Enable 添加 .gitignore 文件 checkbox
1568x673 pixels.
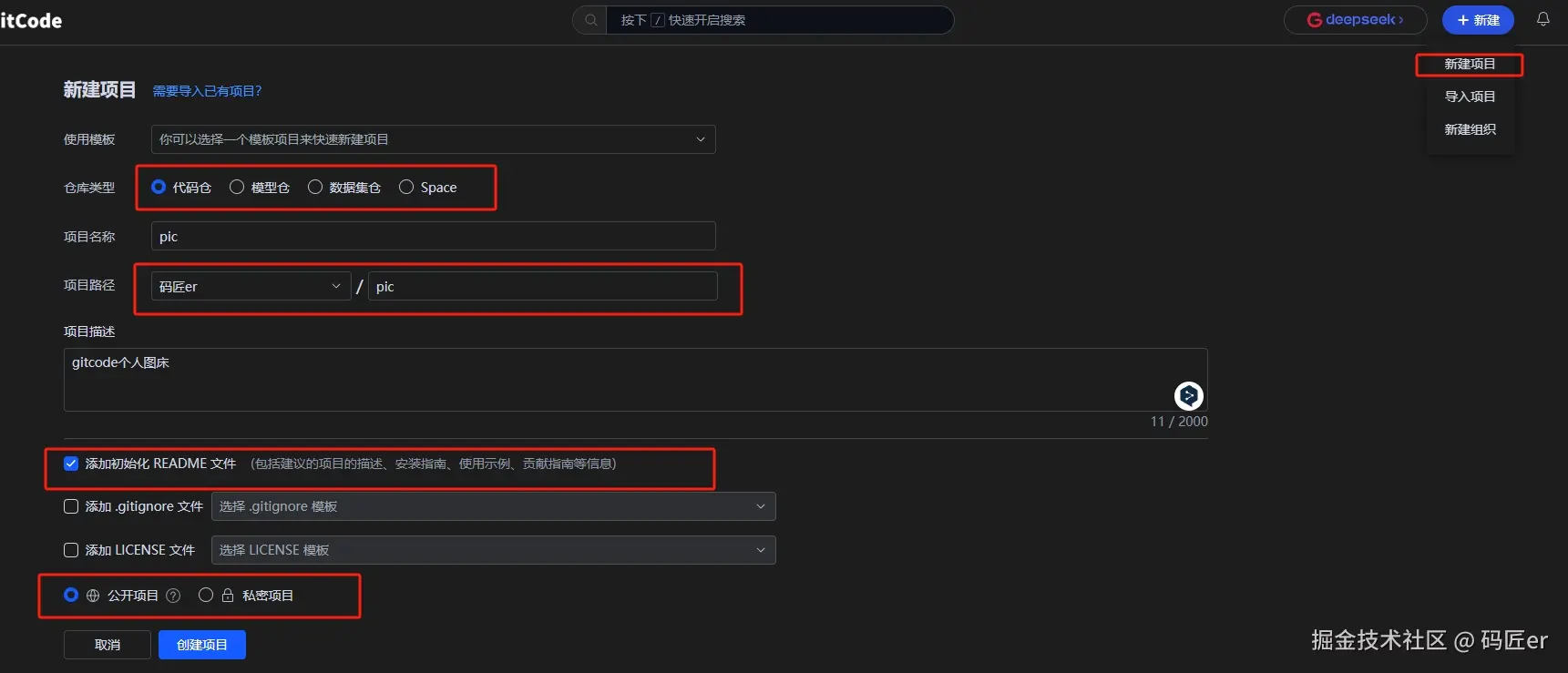71,506
